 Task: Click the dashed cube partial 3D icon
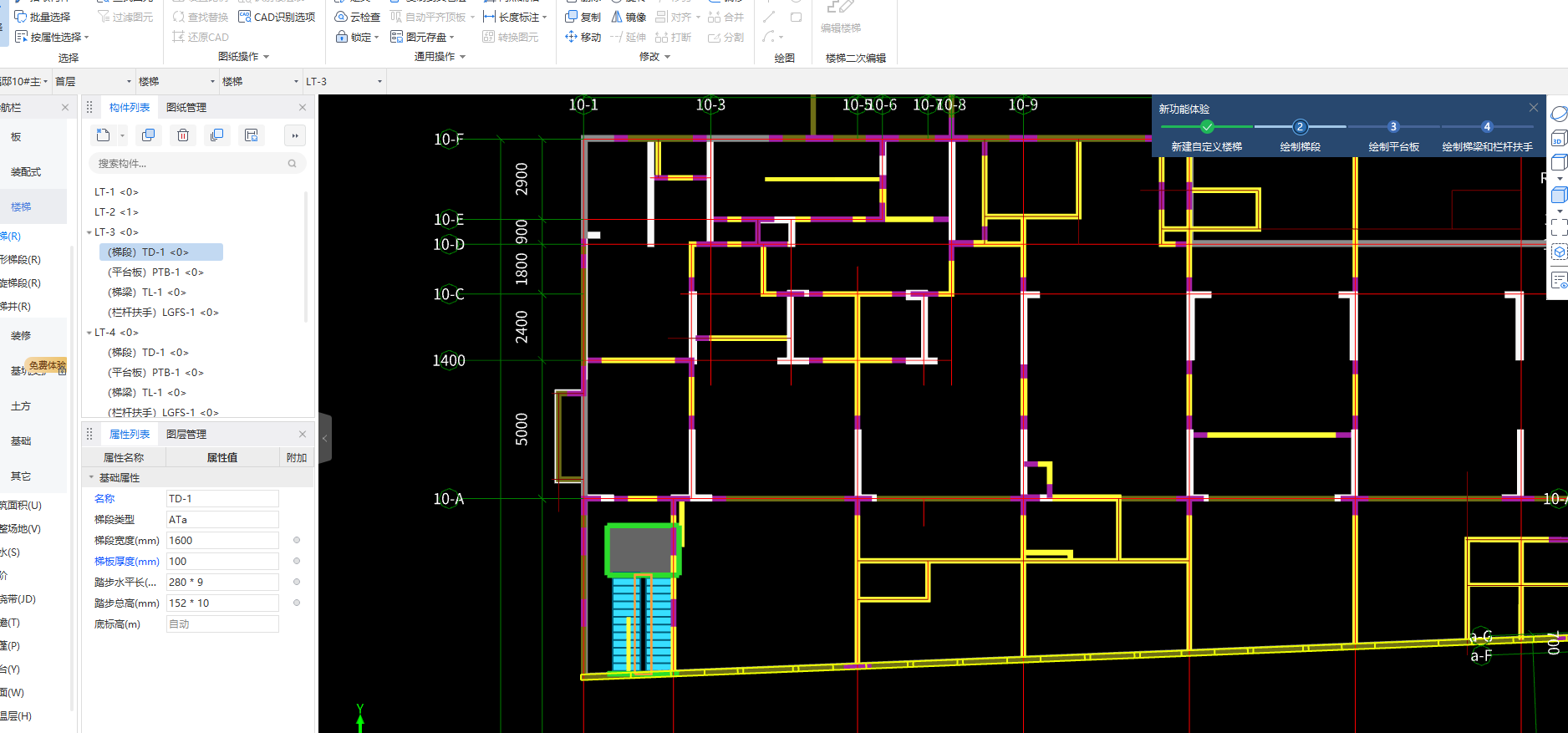pos(1559,252)
